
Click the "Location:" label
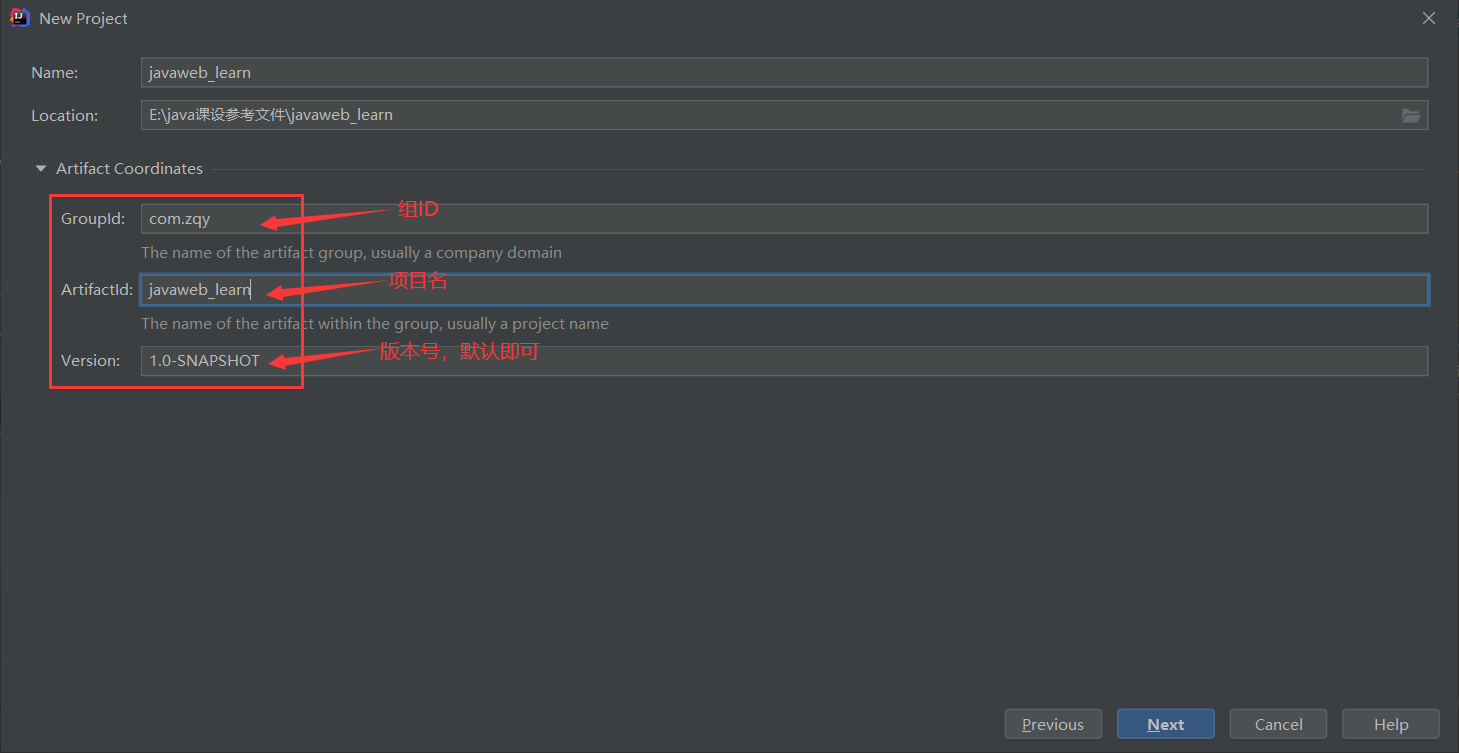65,116
